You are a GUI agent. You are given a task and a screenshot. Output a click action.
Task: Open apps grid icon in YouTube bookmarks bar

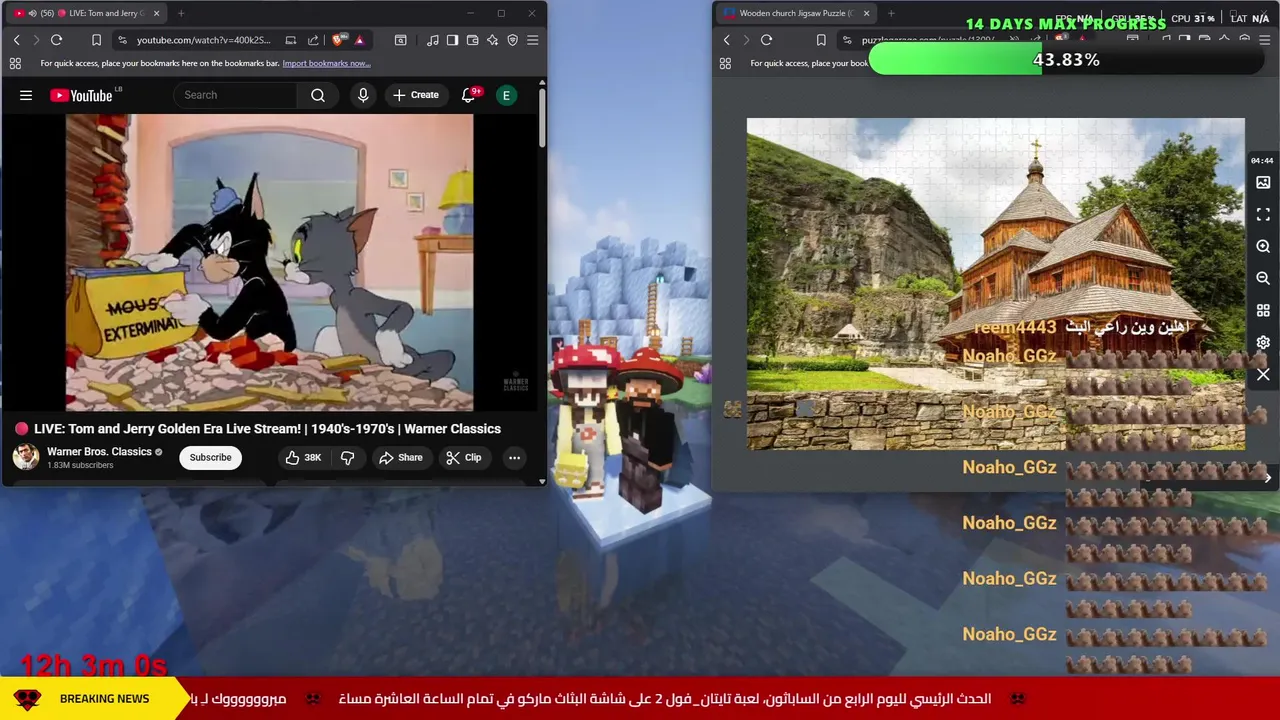coord(15,63)
